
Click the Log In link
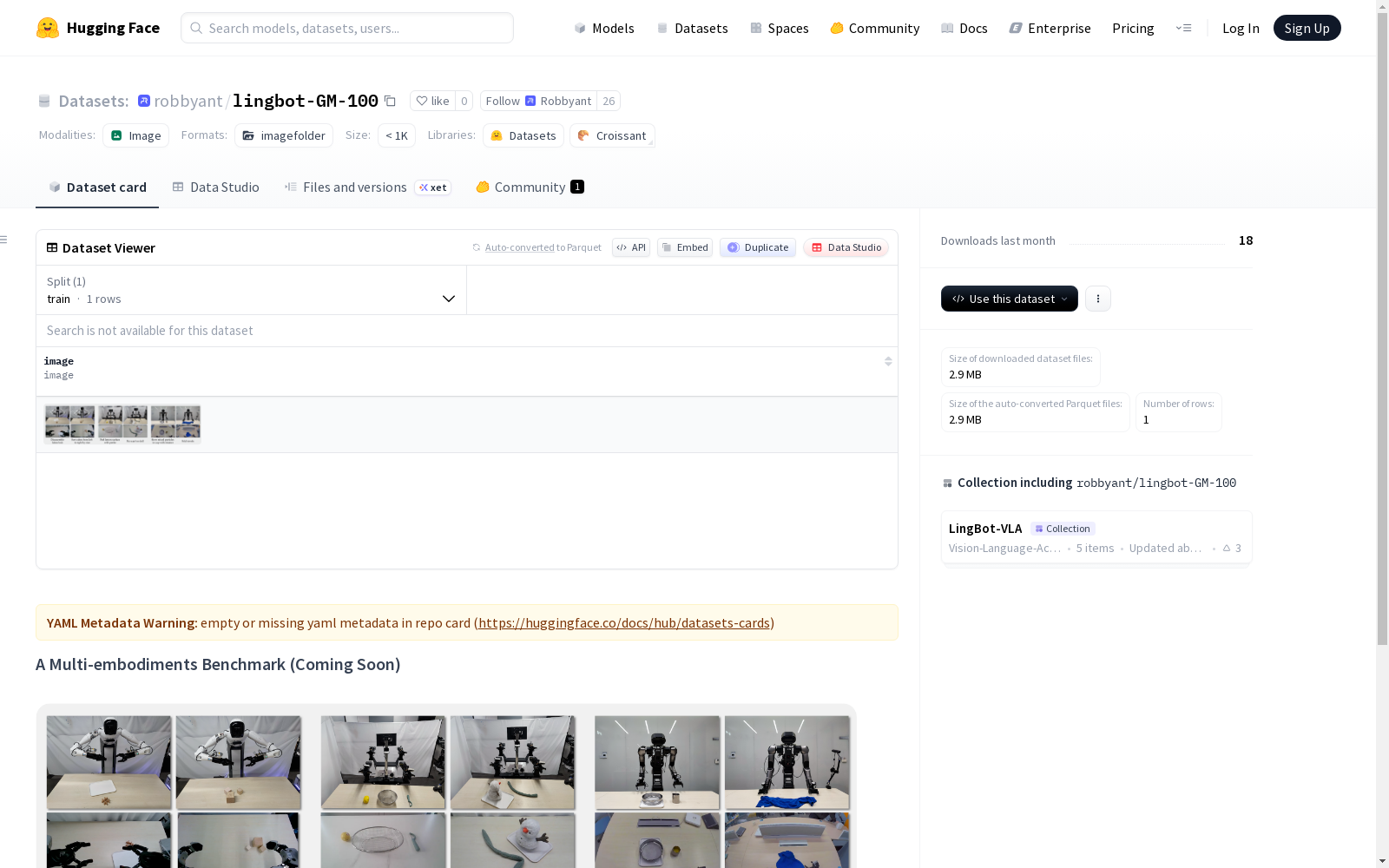pyautogui.click(x=1241, y=28)
